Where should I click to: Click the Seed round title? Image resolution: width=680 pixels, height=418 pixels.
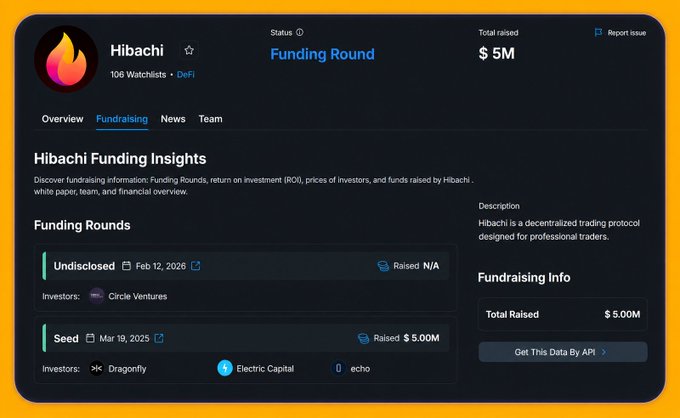click(x=66, y=339)
